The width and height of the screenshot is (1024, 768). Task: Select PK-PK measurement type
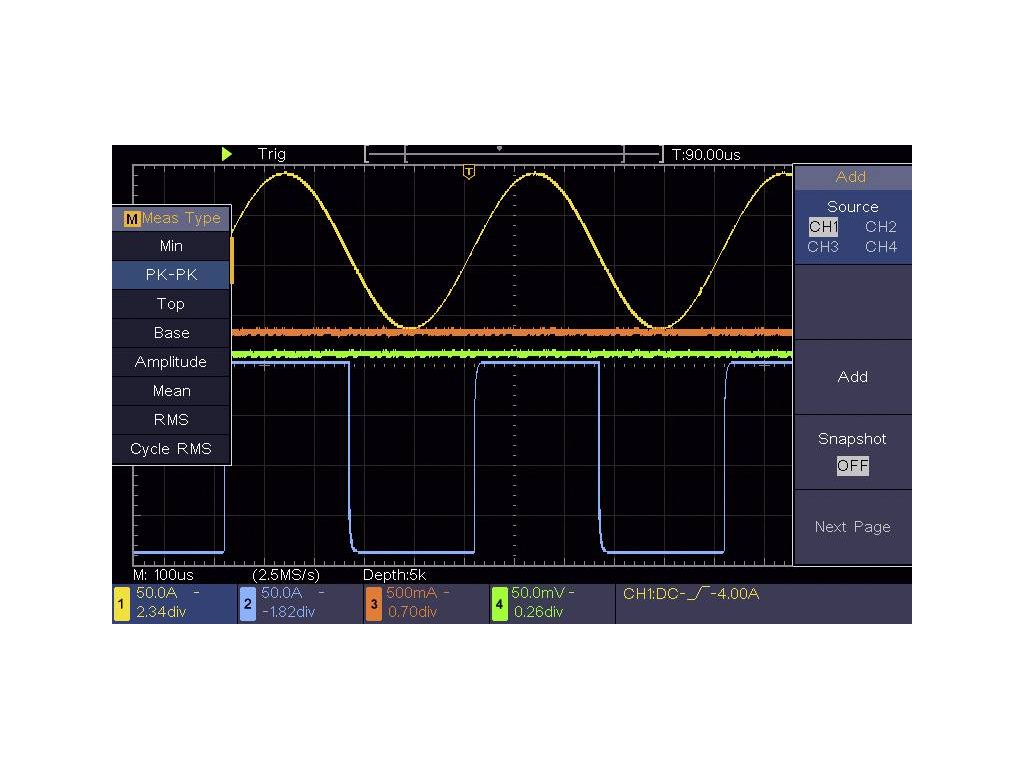pos(171,275)
